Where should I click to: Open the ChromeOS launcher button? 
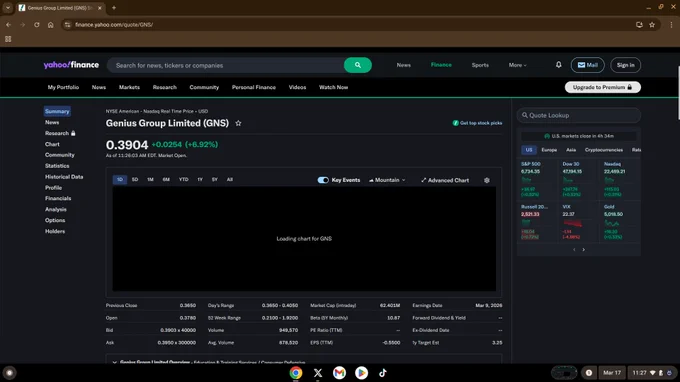click(x=10, y=372)
